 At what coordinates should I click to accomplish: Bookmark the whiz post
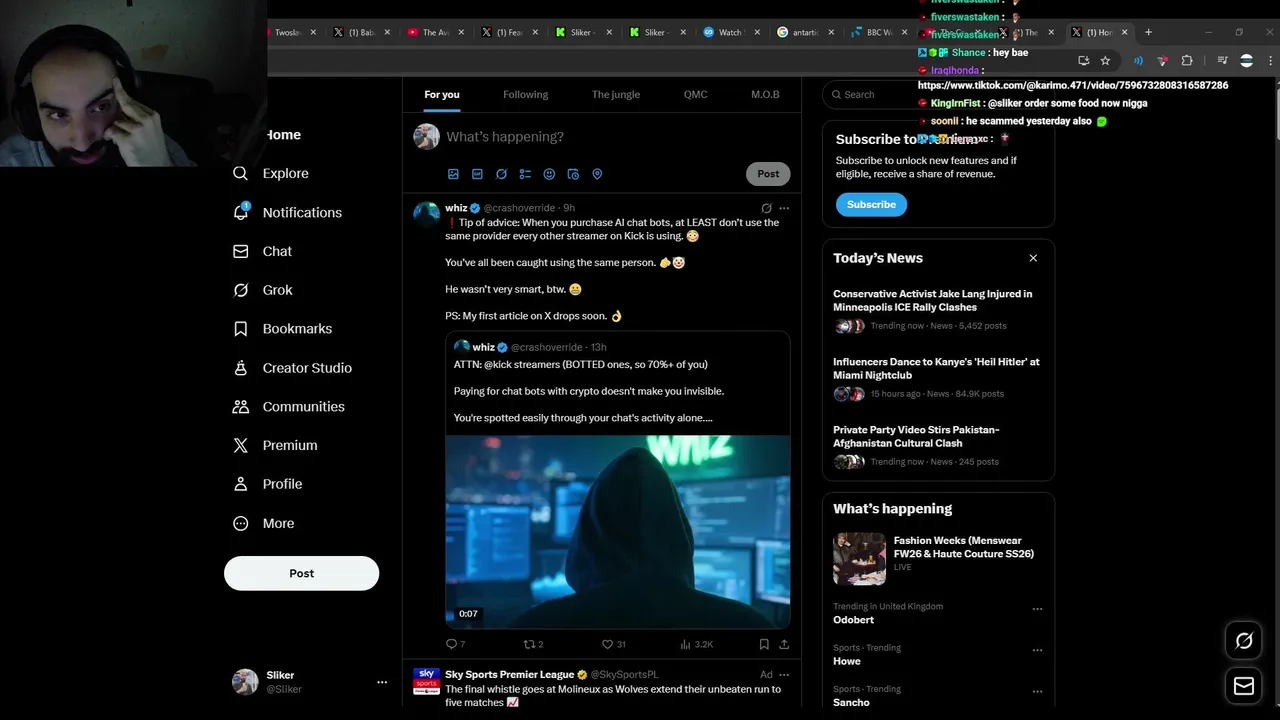(x=764, y=644)
